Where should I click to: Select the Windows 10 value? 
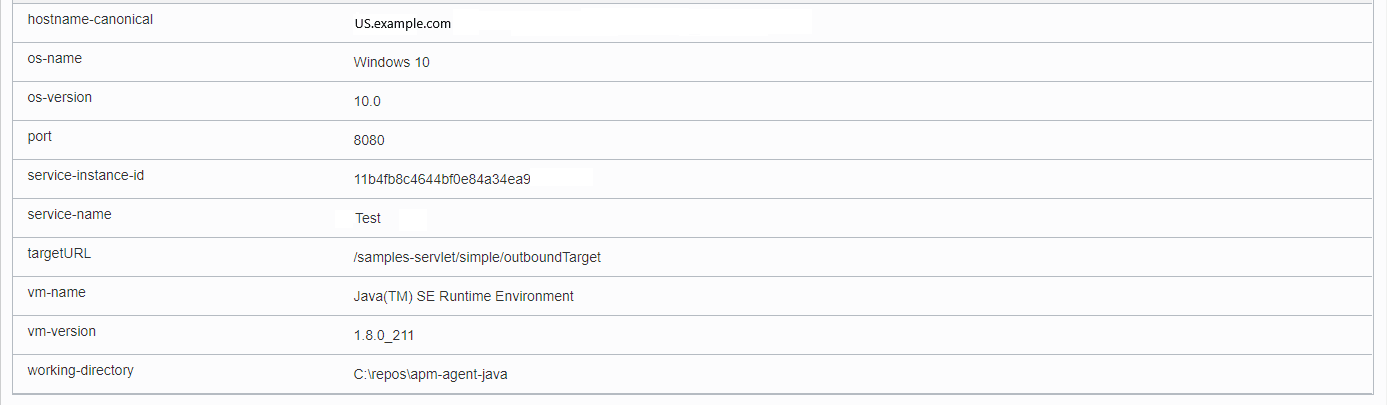391,62
